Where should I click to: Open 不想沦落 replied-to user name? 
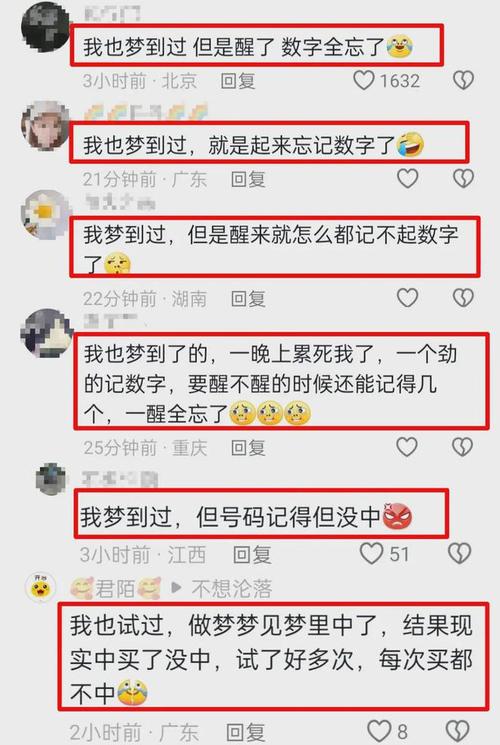point(232,589)
